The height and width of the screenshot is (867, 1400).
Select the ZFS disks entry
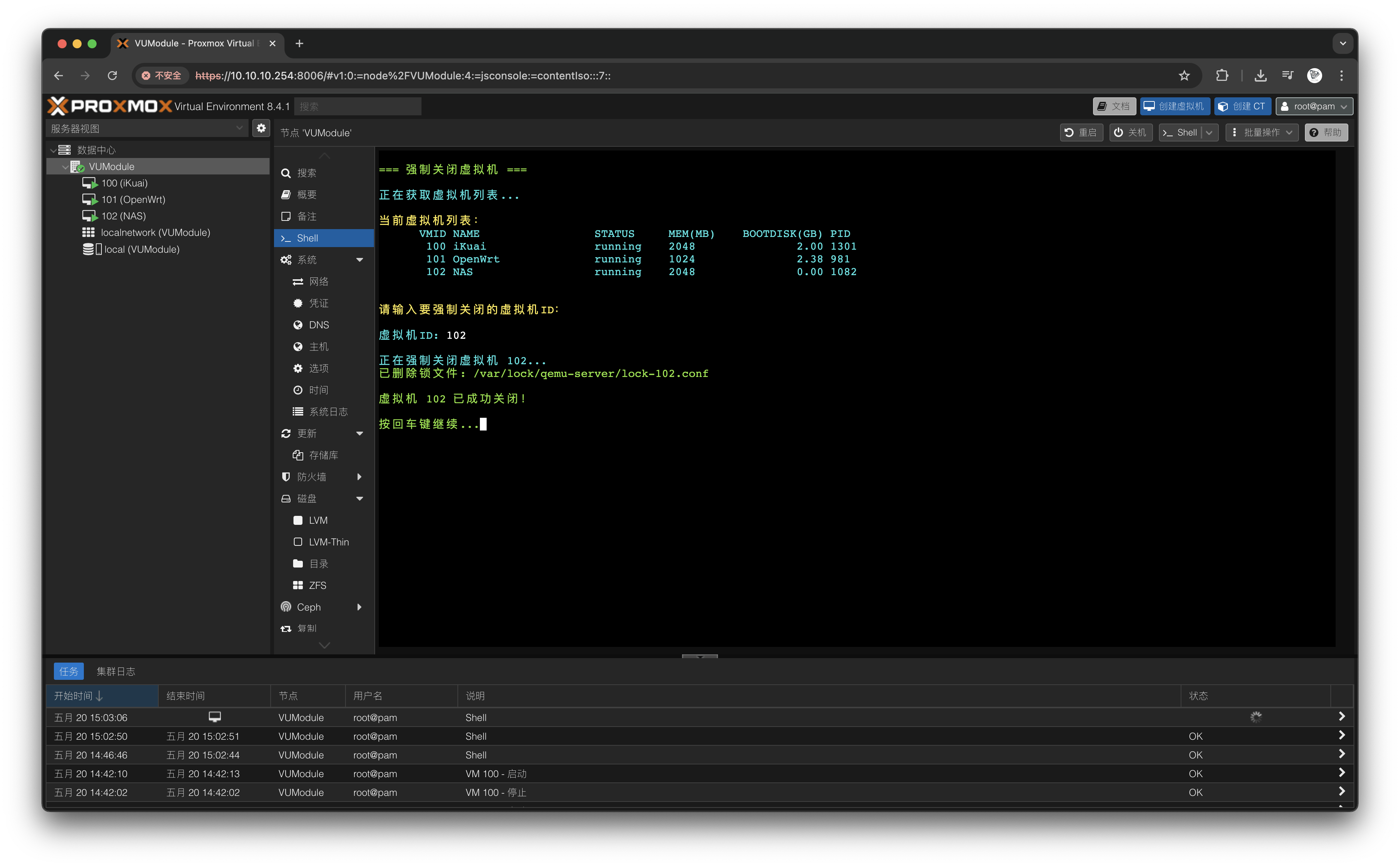(x=317, y=585)
